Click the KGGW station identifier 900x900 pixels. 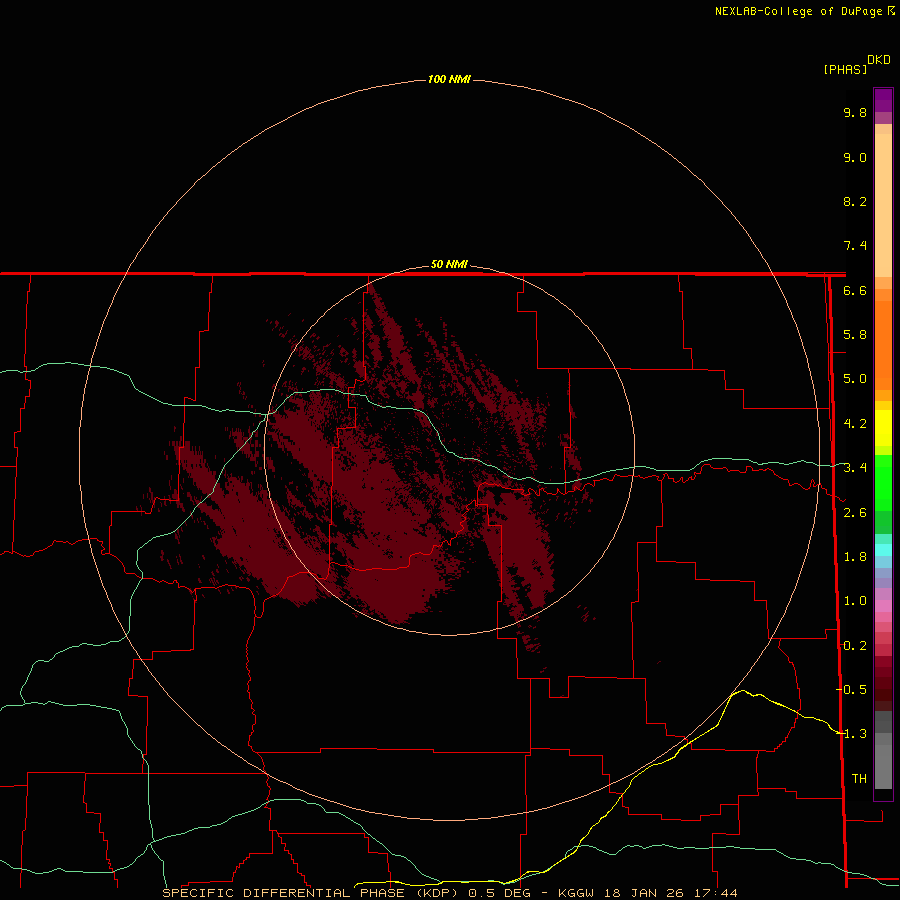point(576,893)
